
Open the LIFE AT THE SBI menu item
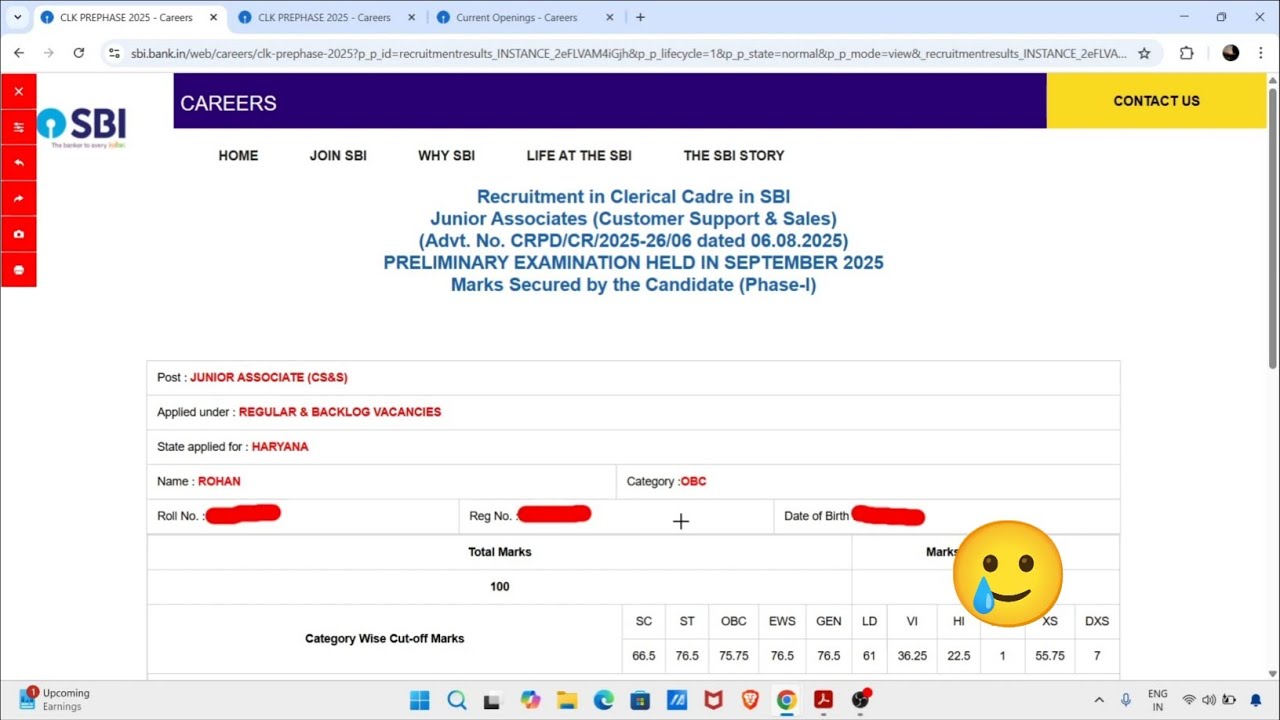[579, 155]
